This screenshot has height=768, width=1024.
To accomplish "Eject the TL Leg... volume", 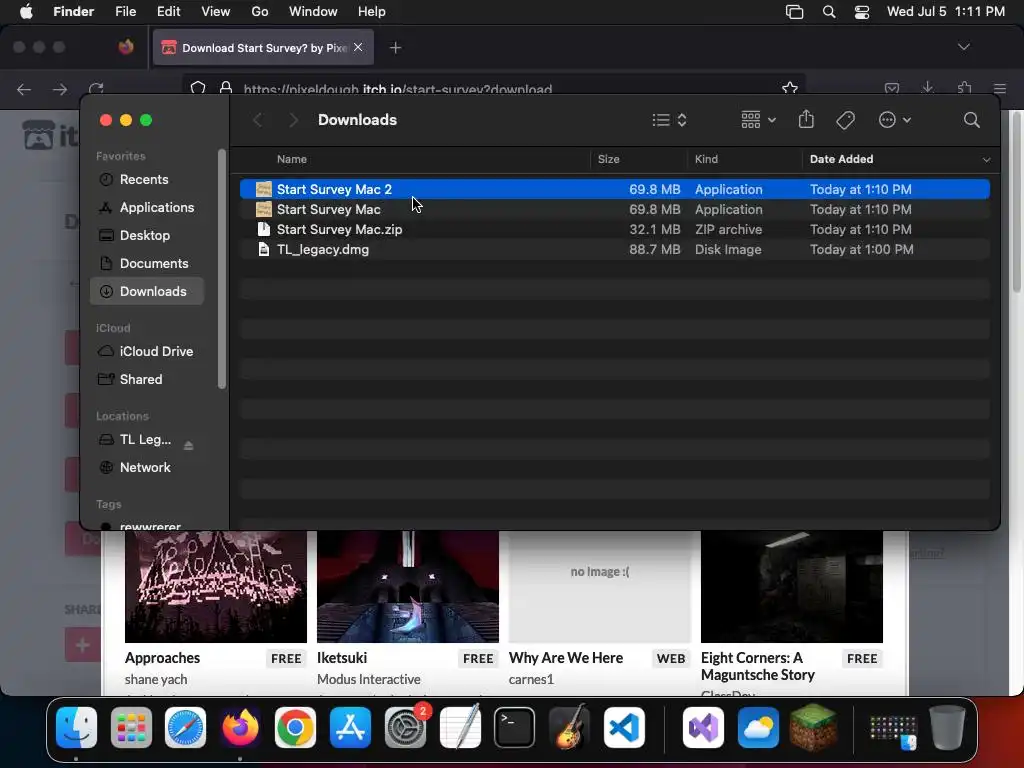I will click(x=189, y=445).
